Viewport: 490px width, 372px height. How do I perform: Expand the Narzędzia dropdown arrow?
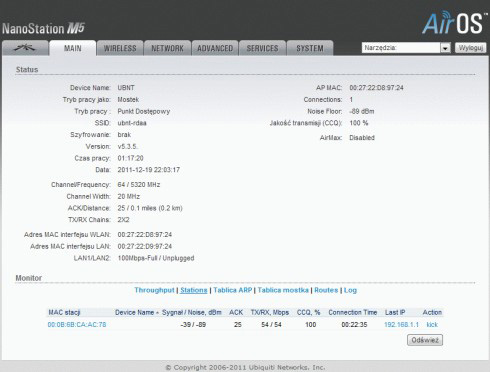coord(445,48)
